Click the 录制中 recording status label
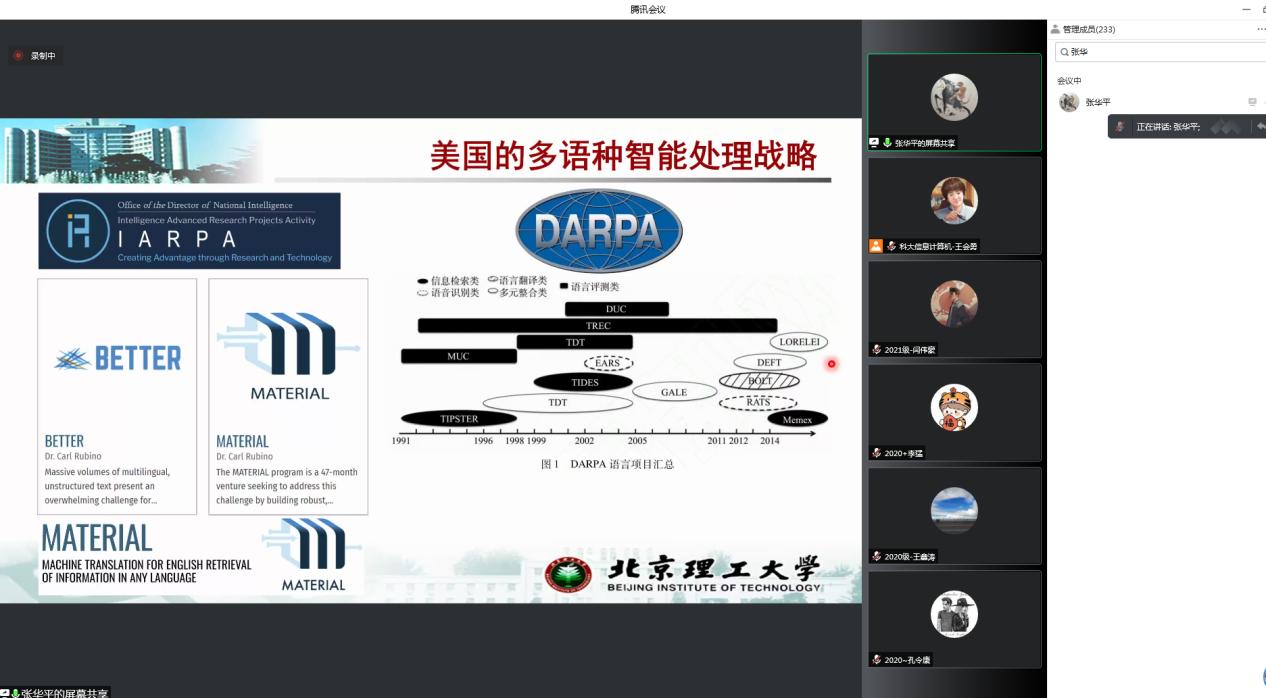The width and height of the screenshot is (1266, 698). click(43, 56)
